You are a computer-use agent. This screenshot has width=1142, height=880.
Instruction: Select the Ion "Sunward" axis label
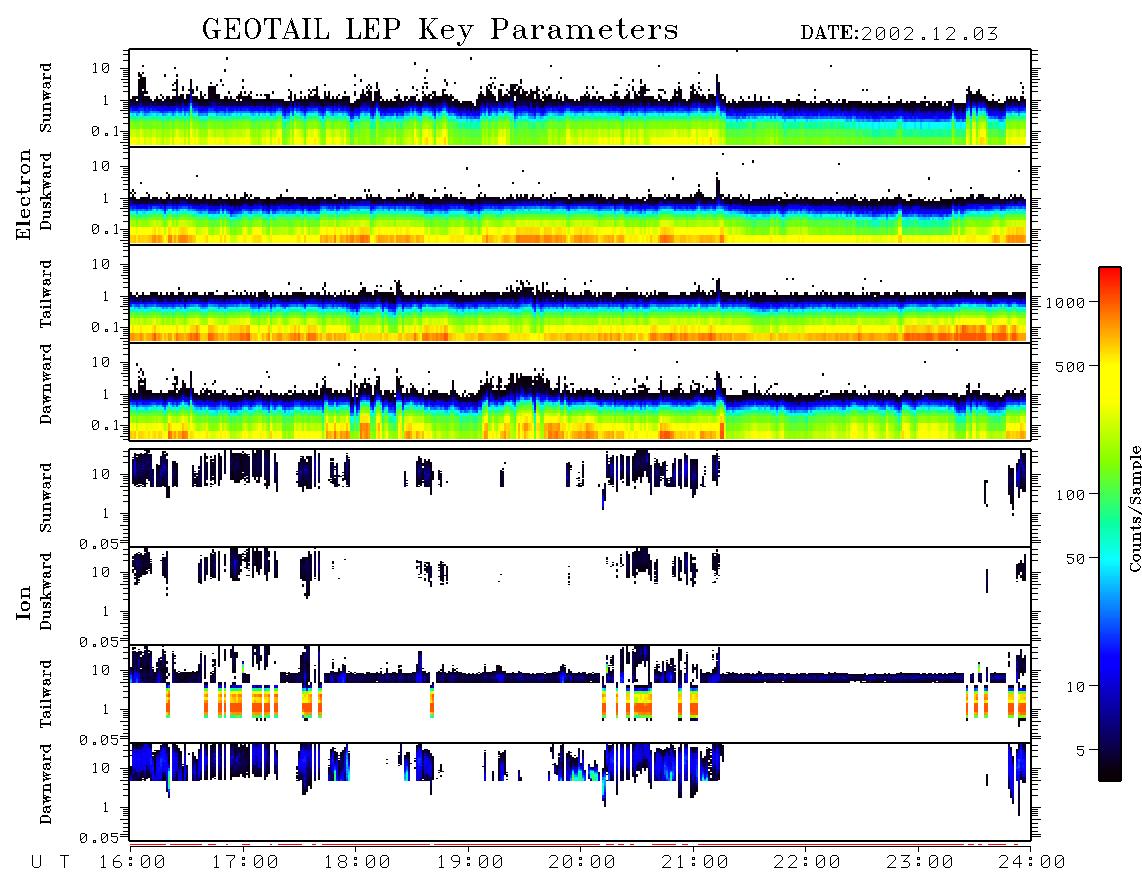(46, 498)
